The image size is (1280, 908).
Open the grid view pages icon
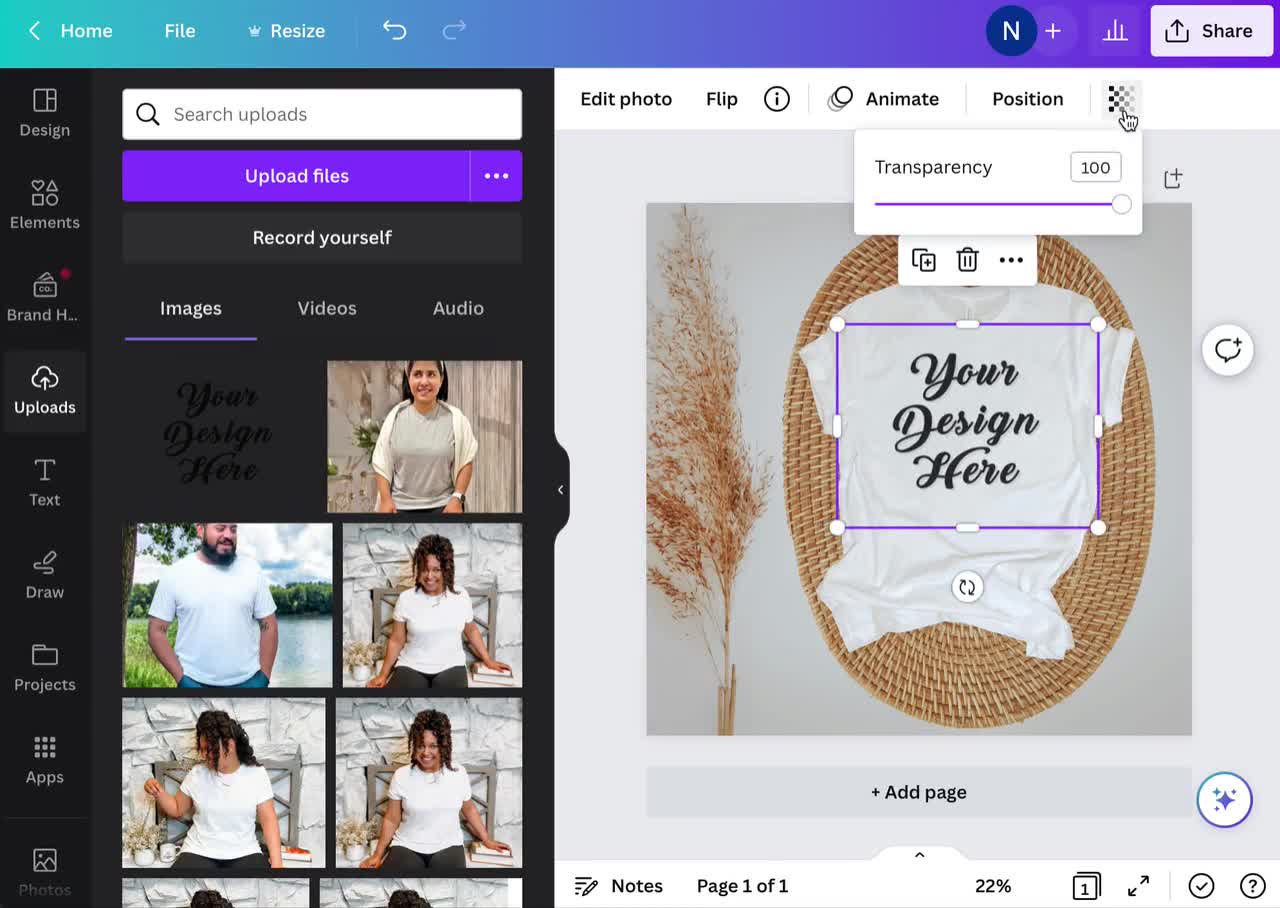pos(1086,886)
